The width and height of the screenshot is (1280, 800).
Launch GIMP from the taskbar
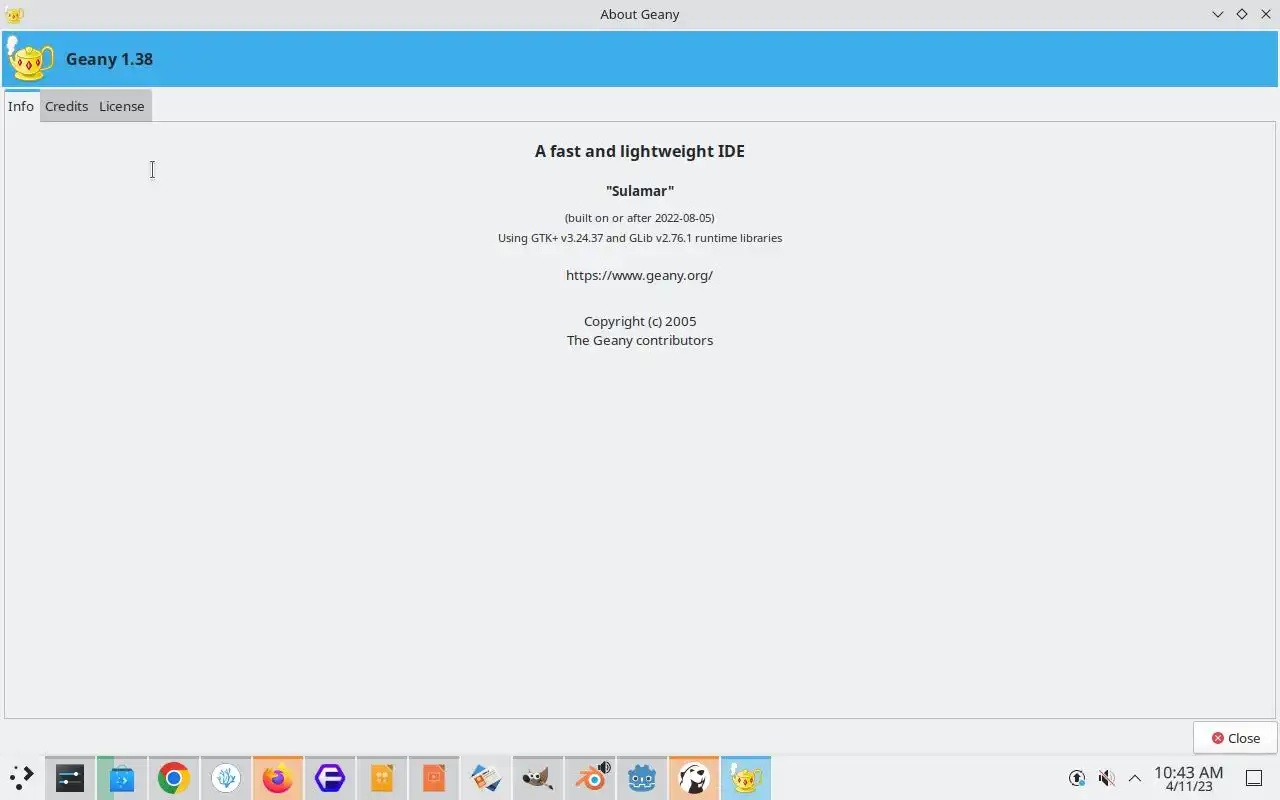538,778
